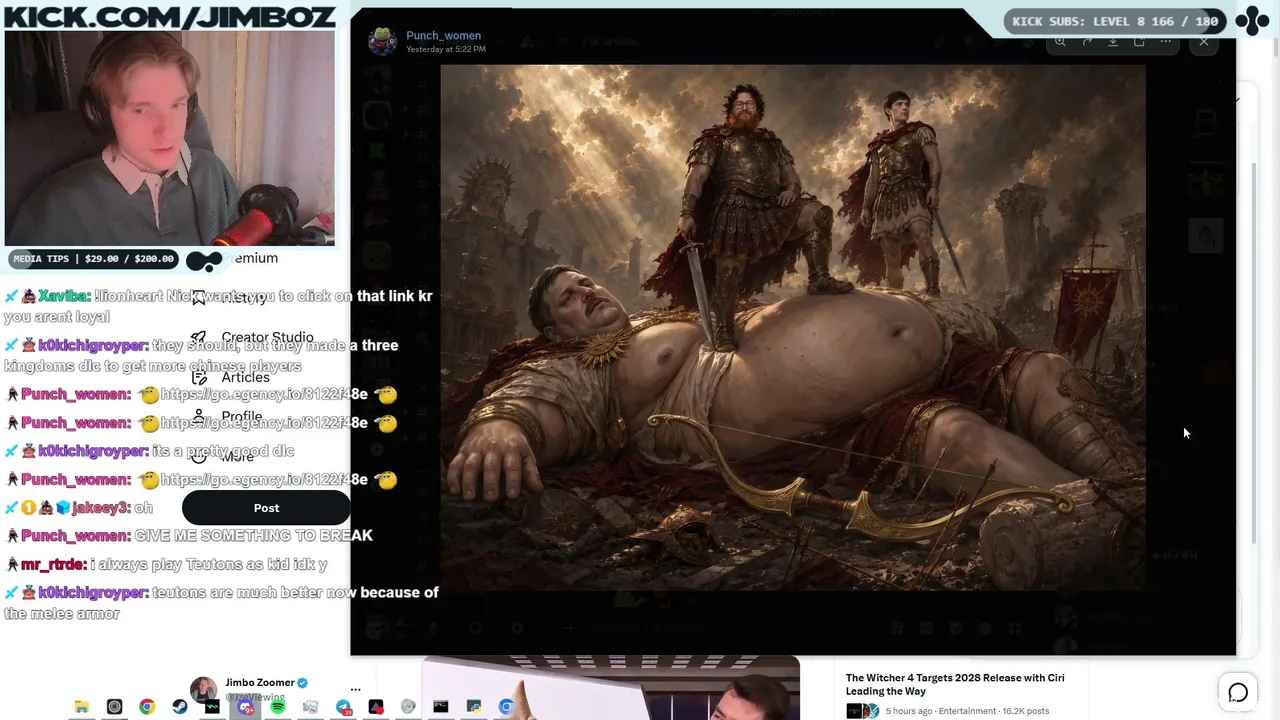The image size is (1280, 720).
Task: Click the Kick Subs Level 8 goal bar
Action: (1114, 21)
